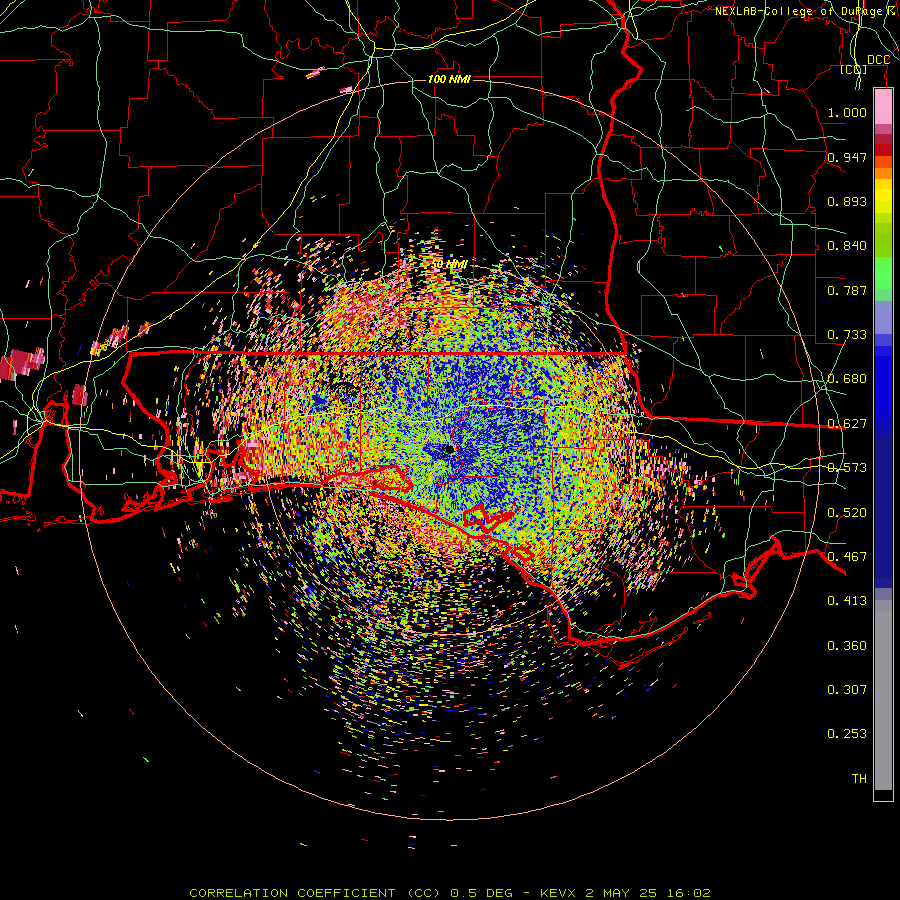Select the 0.360 scale value
The height and width of the screenshot is (900, 900).
(847, 646)
